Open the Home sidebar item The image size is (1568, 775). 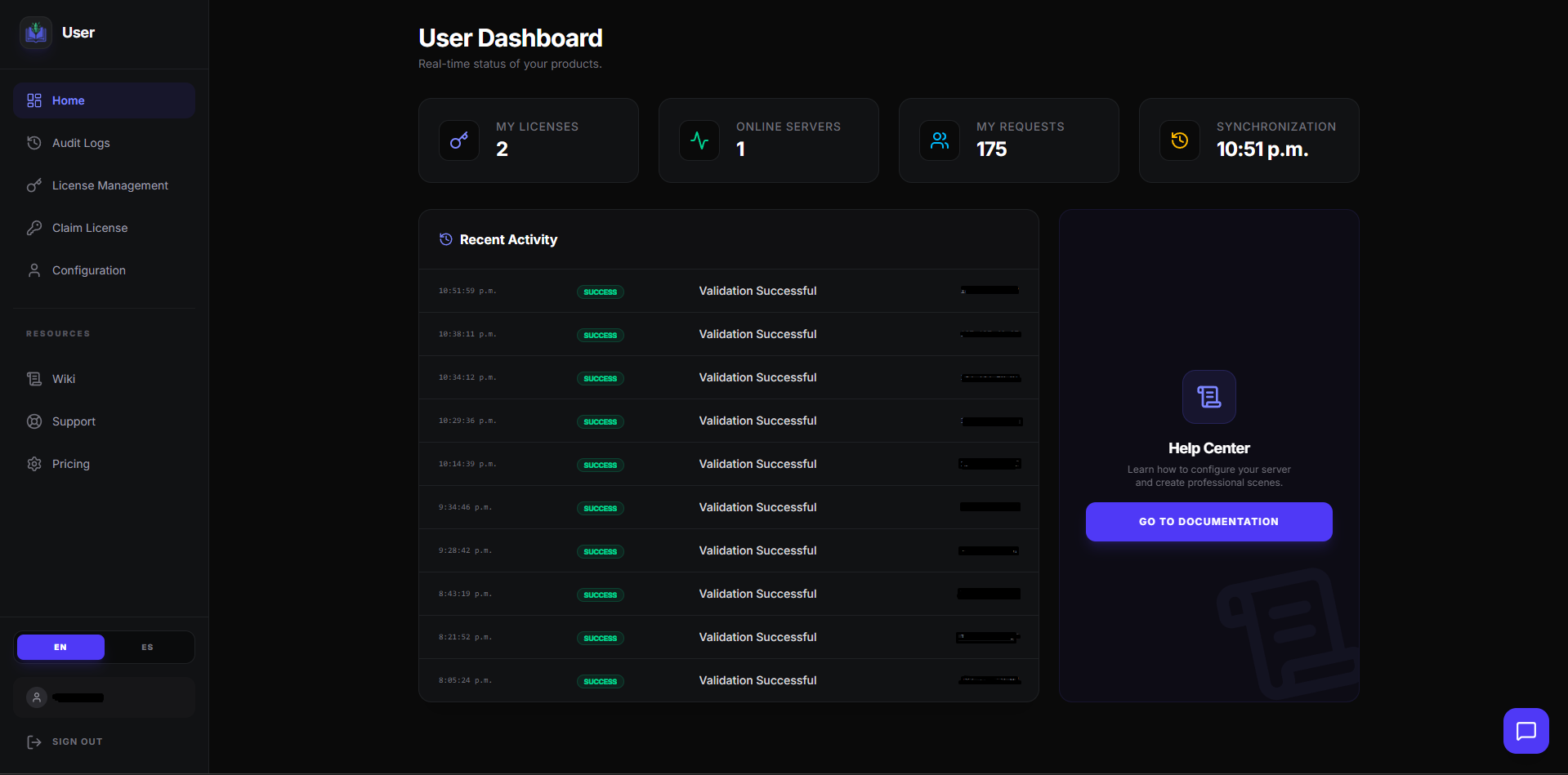(104, 100)
